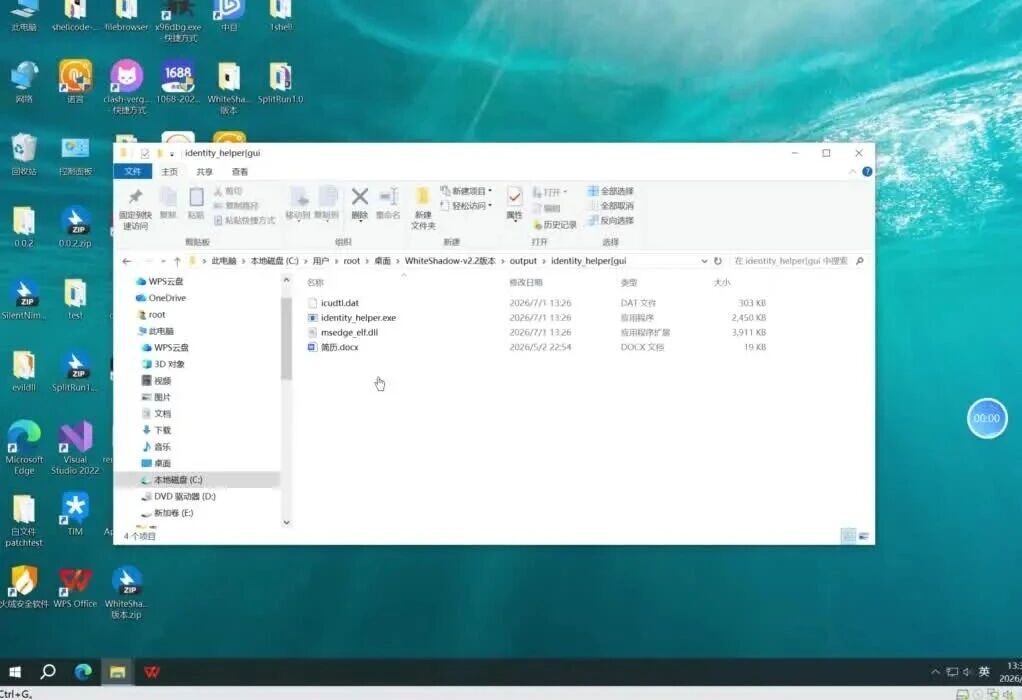
Task: Select the clash-verge desktop shortcut
Action: [x=126, y=87]
